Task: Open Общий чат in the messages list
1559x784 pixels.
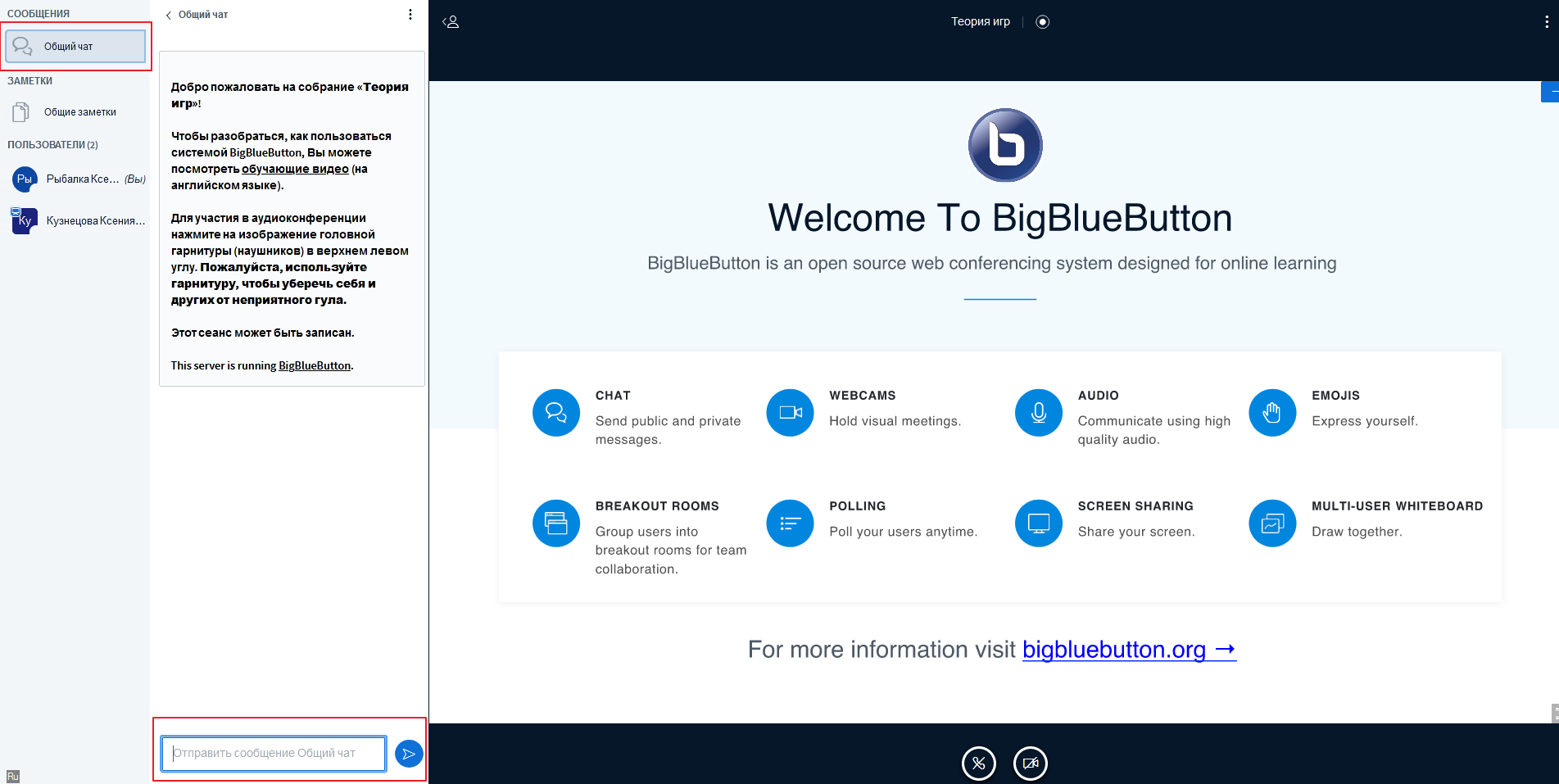Action: click(75, 47)
